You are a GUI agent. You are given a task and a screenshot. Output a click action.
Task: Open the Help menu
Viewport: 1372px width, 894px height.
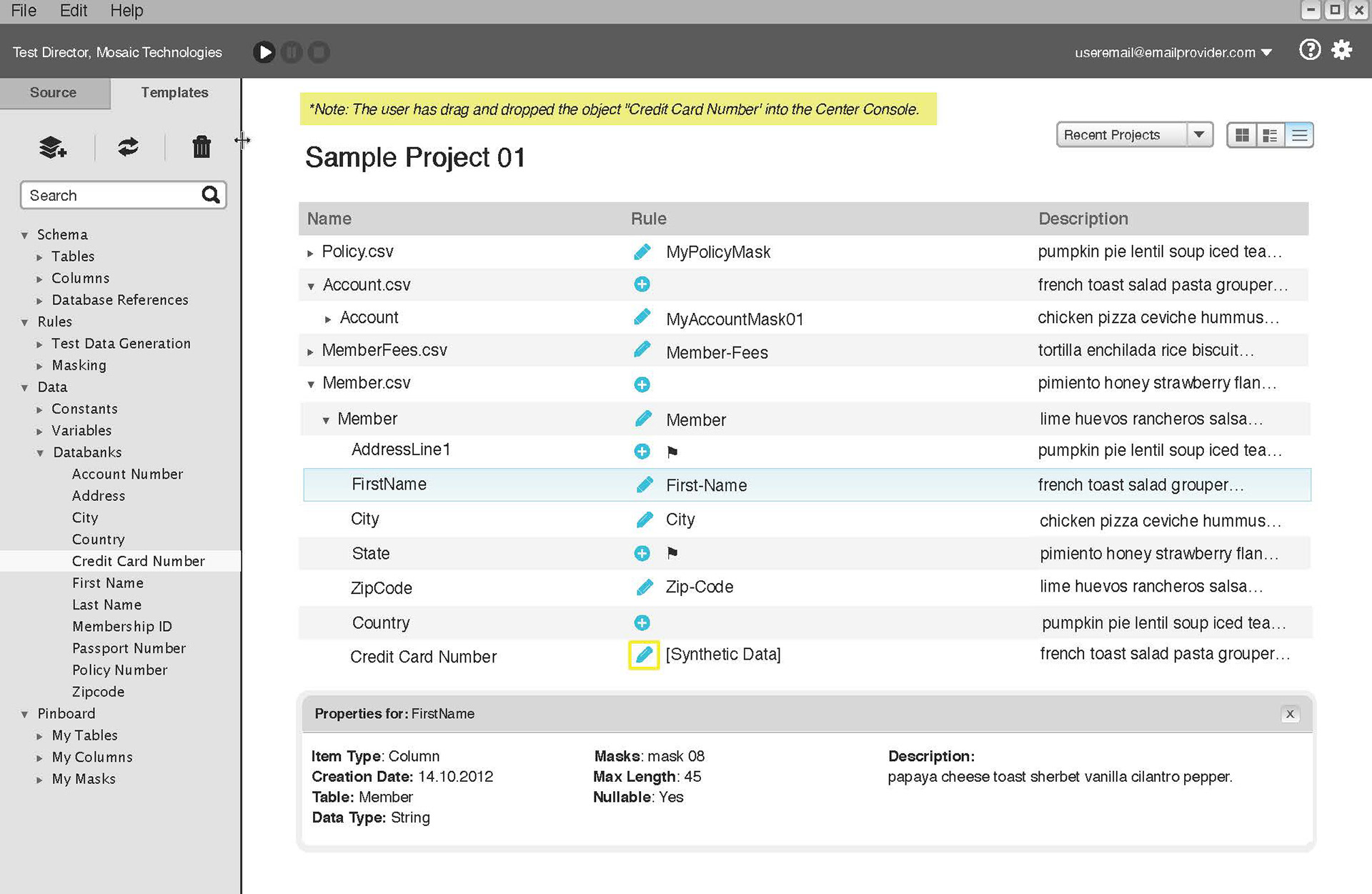click(126, 11)
